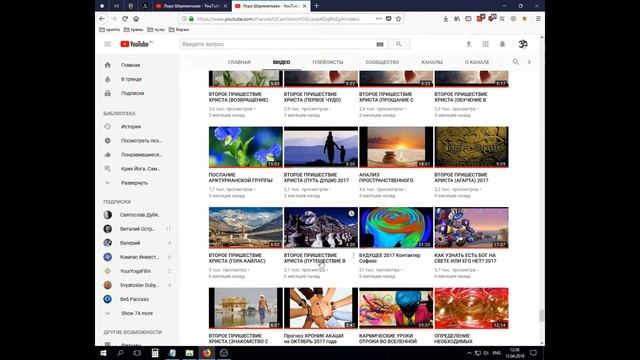Image resolution: width=640 pixels, height=360 pixels.
Task: Open three-dot menu of ПУТЕШЕСТВИЕ video
Action: point(353,256)
